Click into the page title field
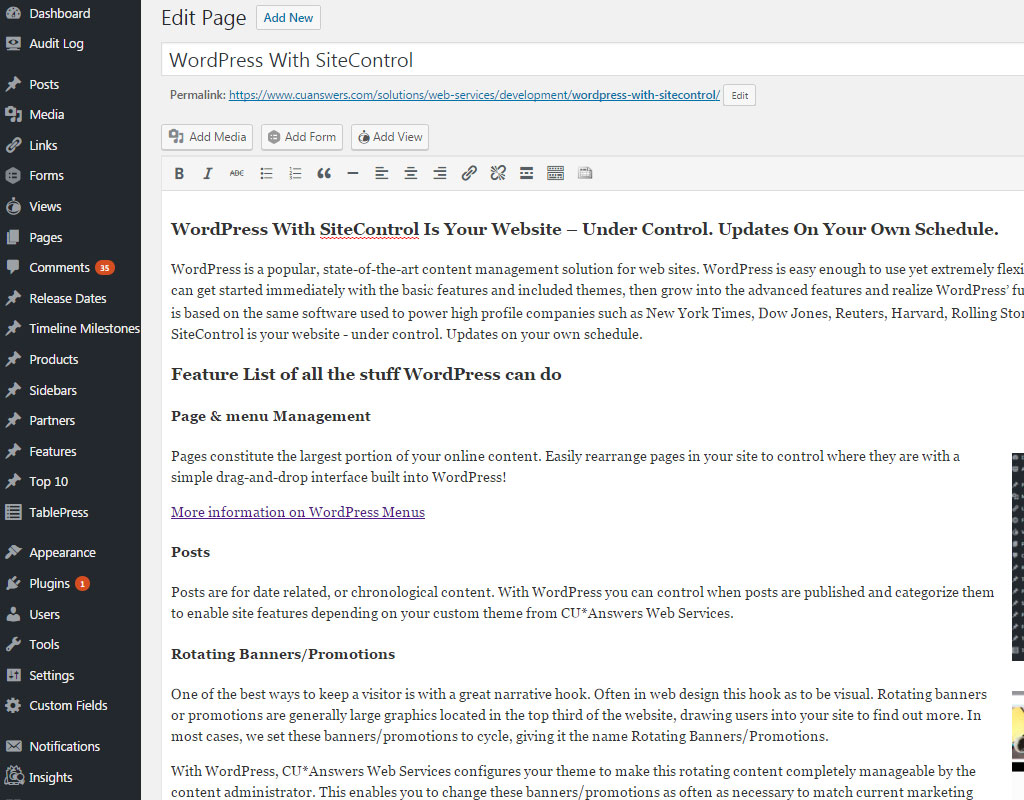Image resolution: width=1024 pixels, height=800 pixels. pyautogui.click(x=590, y=60)
